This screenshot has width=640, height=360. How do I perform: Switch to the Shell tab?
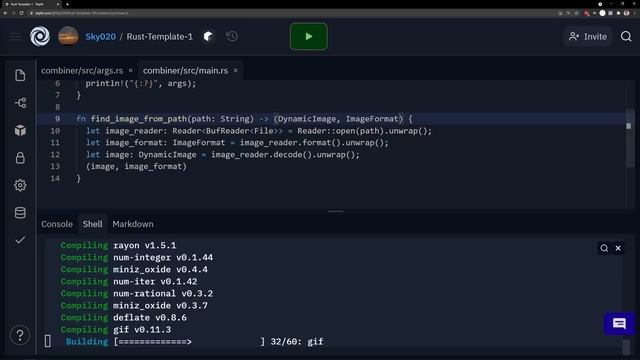(x=93, y=224)
